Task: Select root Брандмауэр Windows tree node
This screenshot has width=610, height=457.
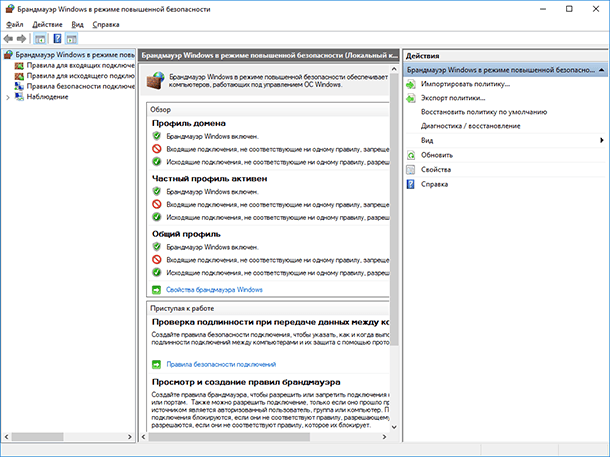Action: click(75, 55)
